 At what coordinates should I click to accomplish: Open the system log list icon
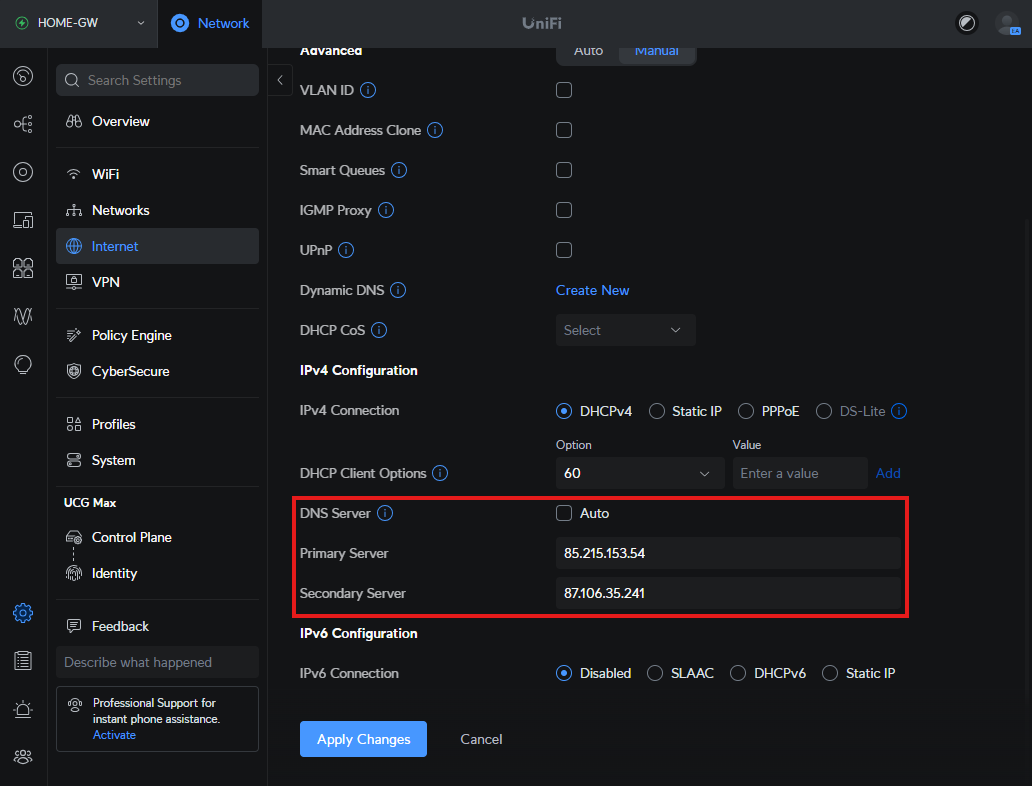(23, 660)
